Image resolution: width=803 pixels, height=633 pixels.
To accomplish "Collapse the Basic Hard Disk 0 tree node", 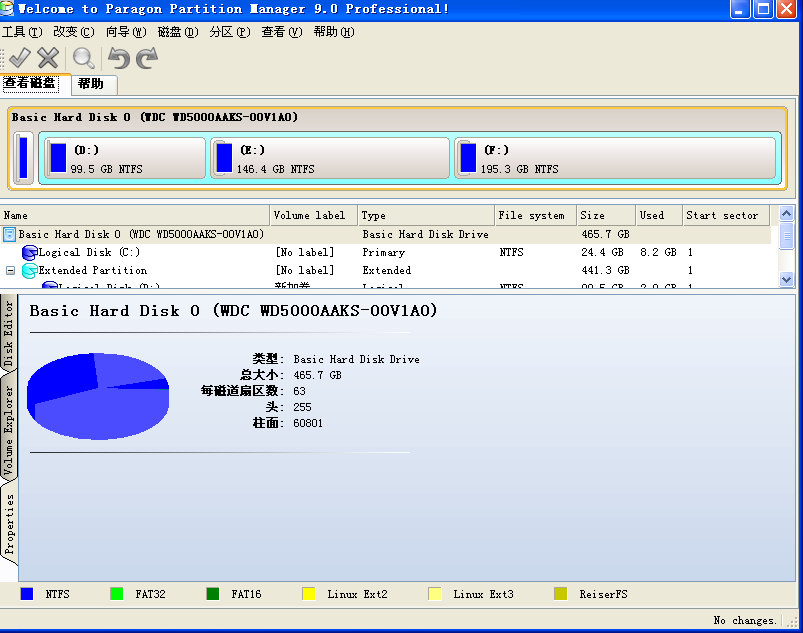I will point(10,235).
